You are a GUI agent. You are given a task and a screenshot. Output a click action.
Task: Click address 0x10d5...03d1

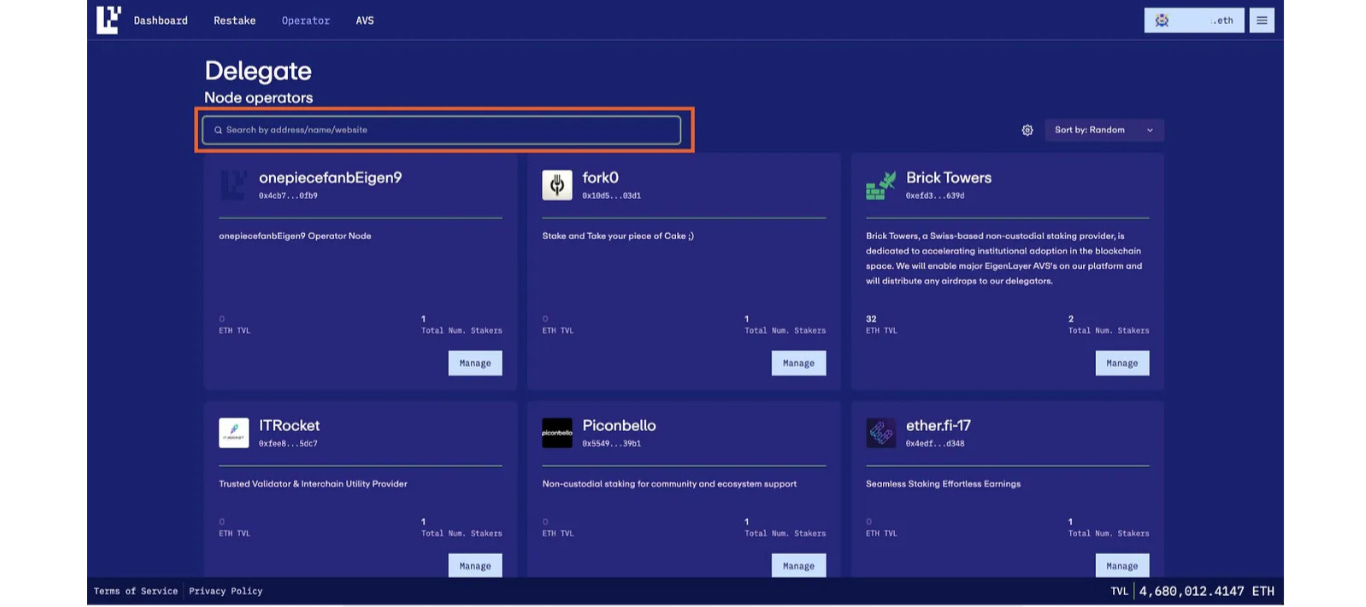click(x=612, y=196)
